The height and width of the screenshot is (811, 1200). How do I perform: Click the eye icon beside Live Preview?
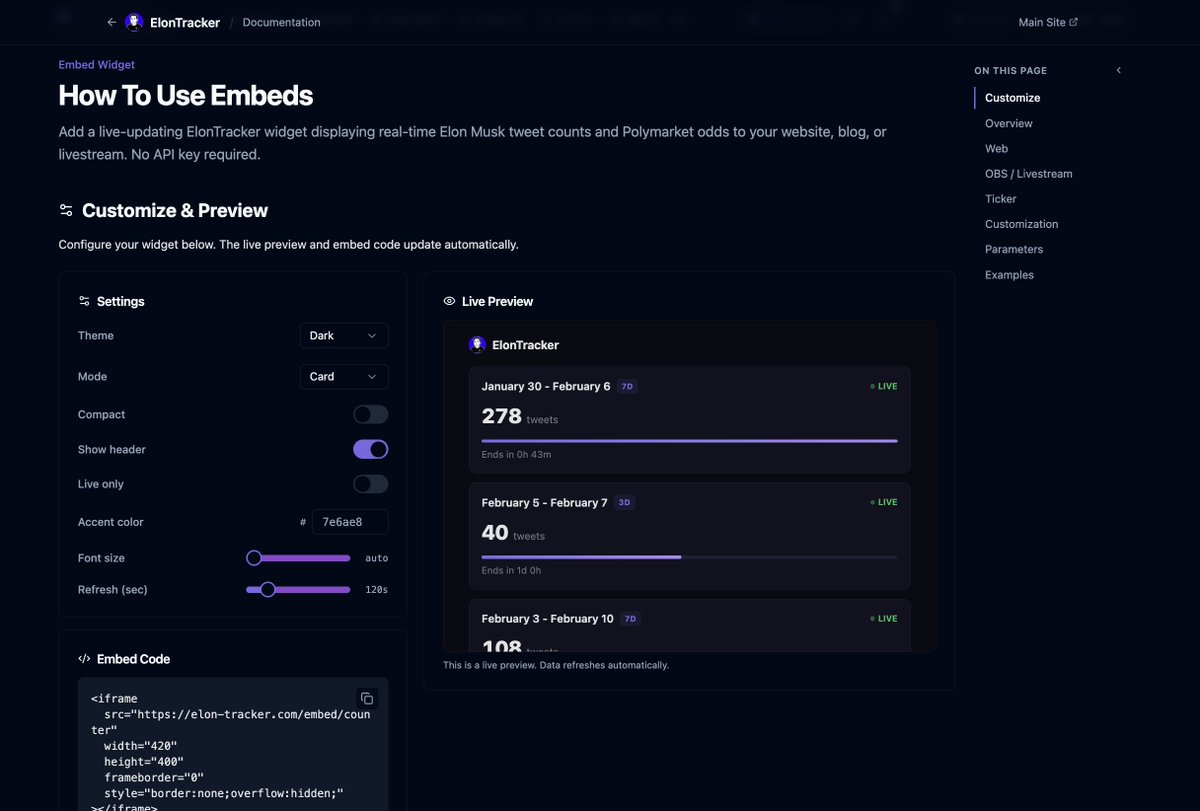coord(449,301)
